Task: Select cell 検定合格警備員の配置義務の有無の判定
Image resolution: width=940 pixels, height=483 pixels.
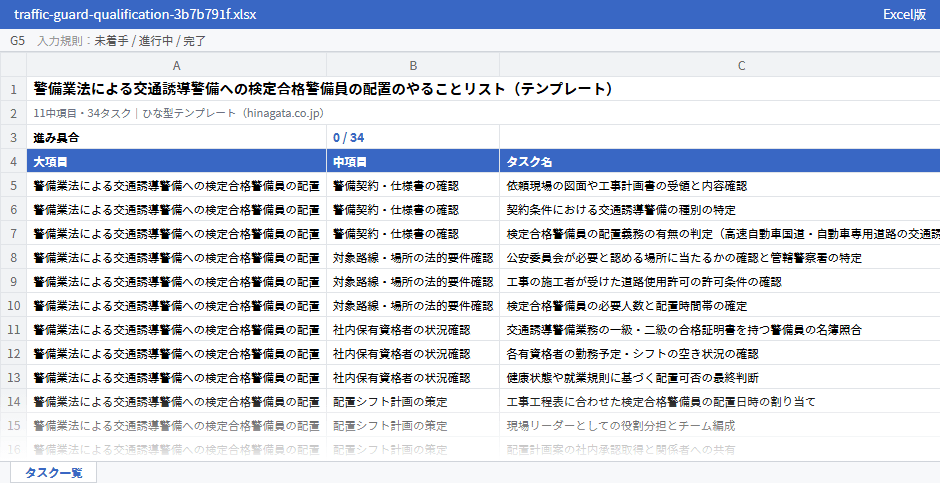Action: point(719,234)
